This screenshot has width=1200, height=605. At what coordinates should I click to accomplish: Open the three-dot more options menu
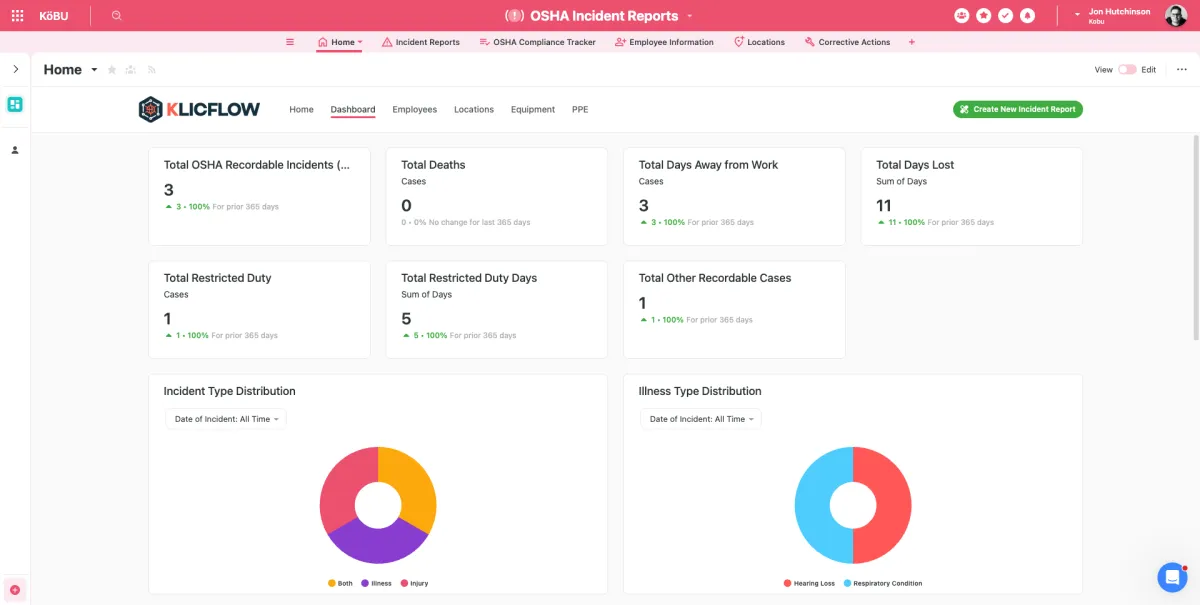coord(1181,70)
